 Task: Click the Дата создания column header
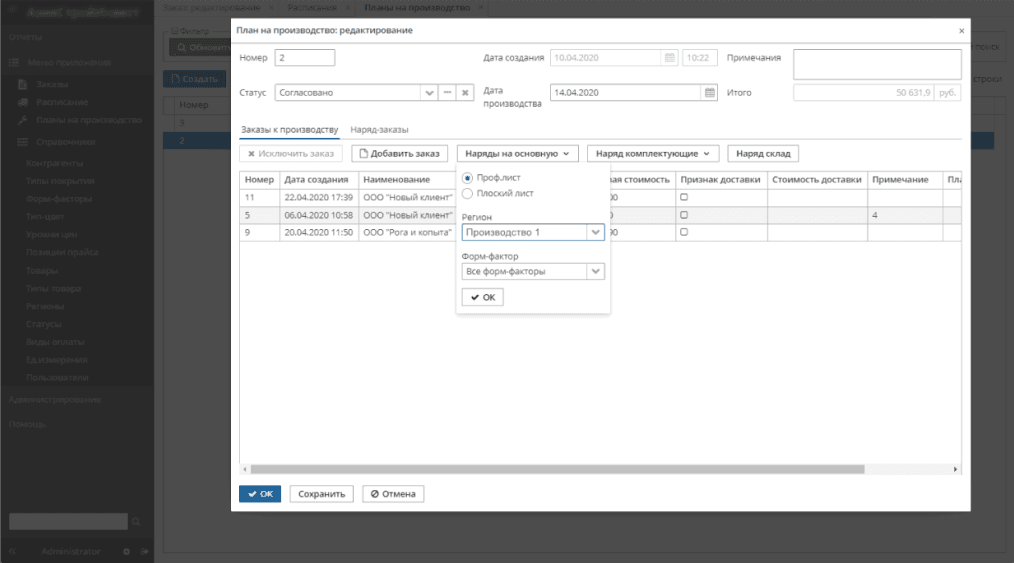(317, 180)
